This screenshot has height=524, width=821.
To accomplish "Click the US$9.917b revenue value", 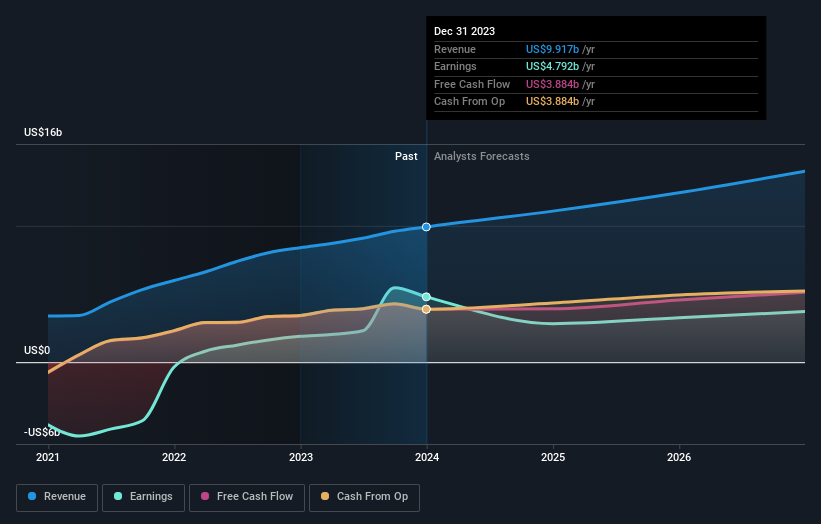I will [x=552, y=49].
